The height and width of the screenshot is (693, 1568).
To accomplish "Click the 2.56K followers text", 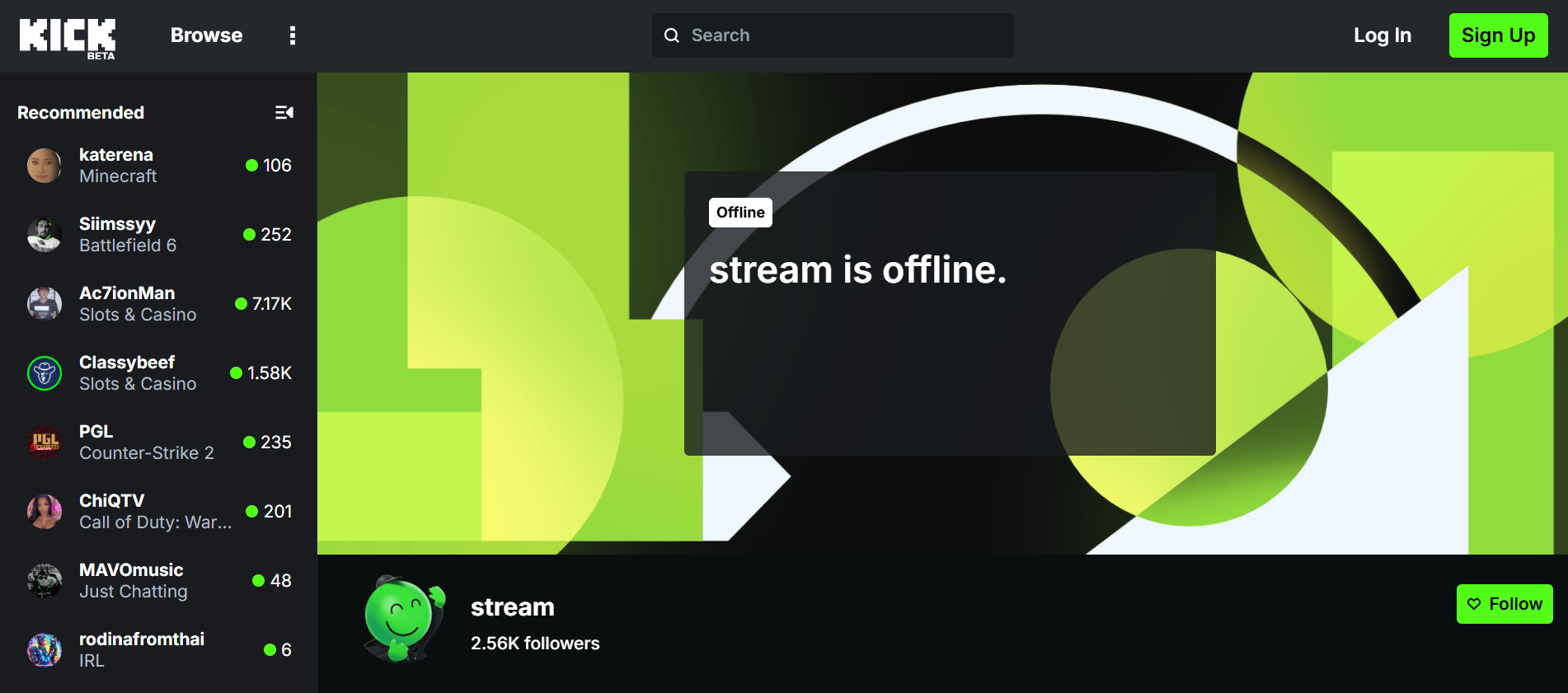I will 535,644.
